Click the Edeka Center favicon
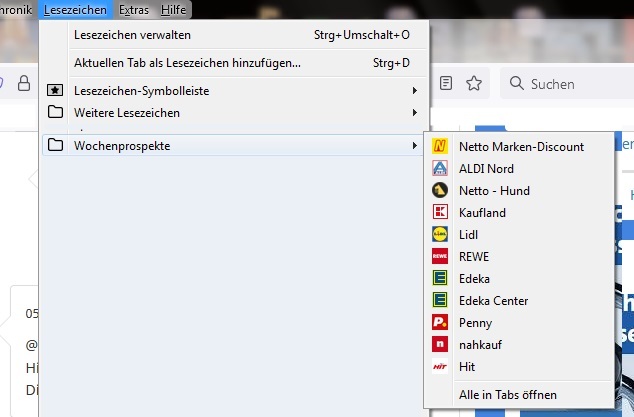This screenshot has height=417, width=634. [x=440, y=300]
